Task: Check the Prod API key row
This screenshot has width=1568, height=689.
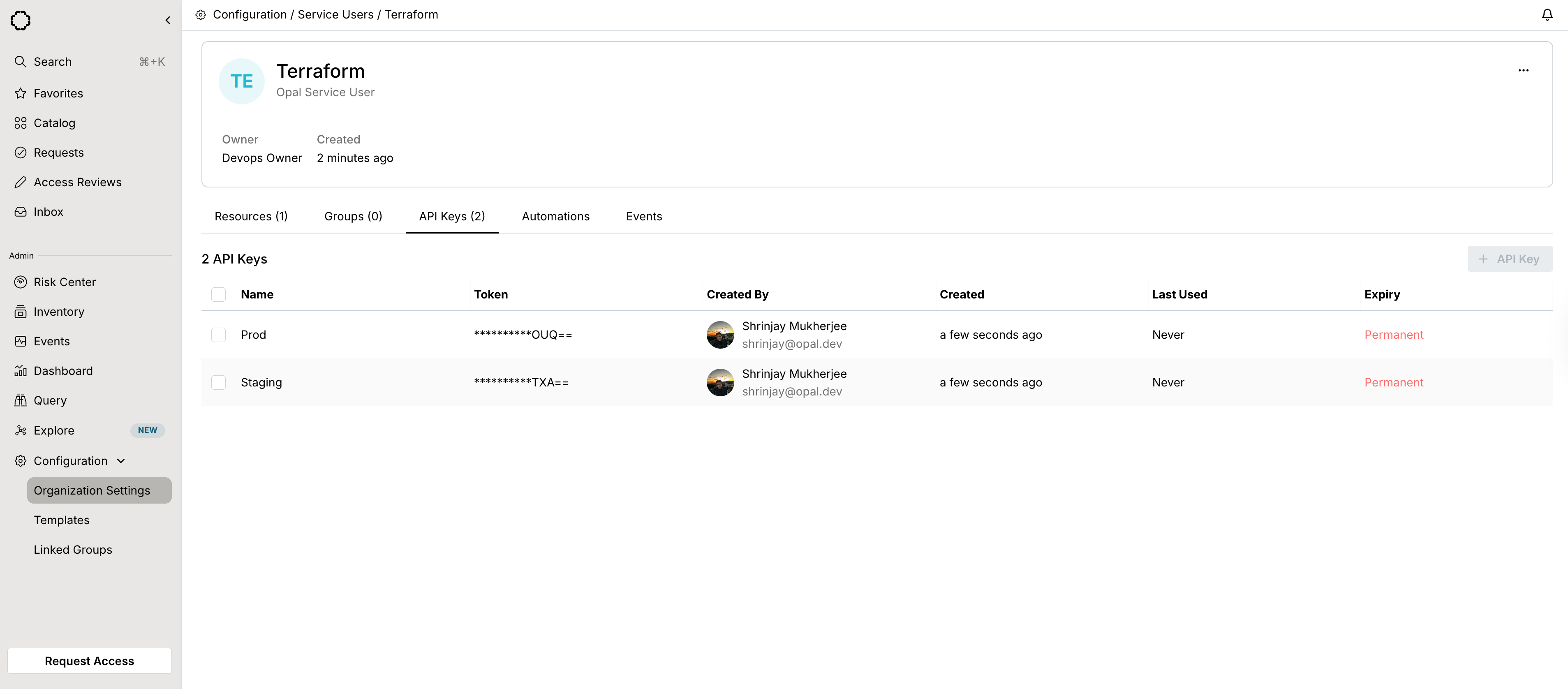Action: [x=219, y=335]
